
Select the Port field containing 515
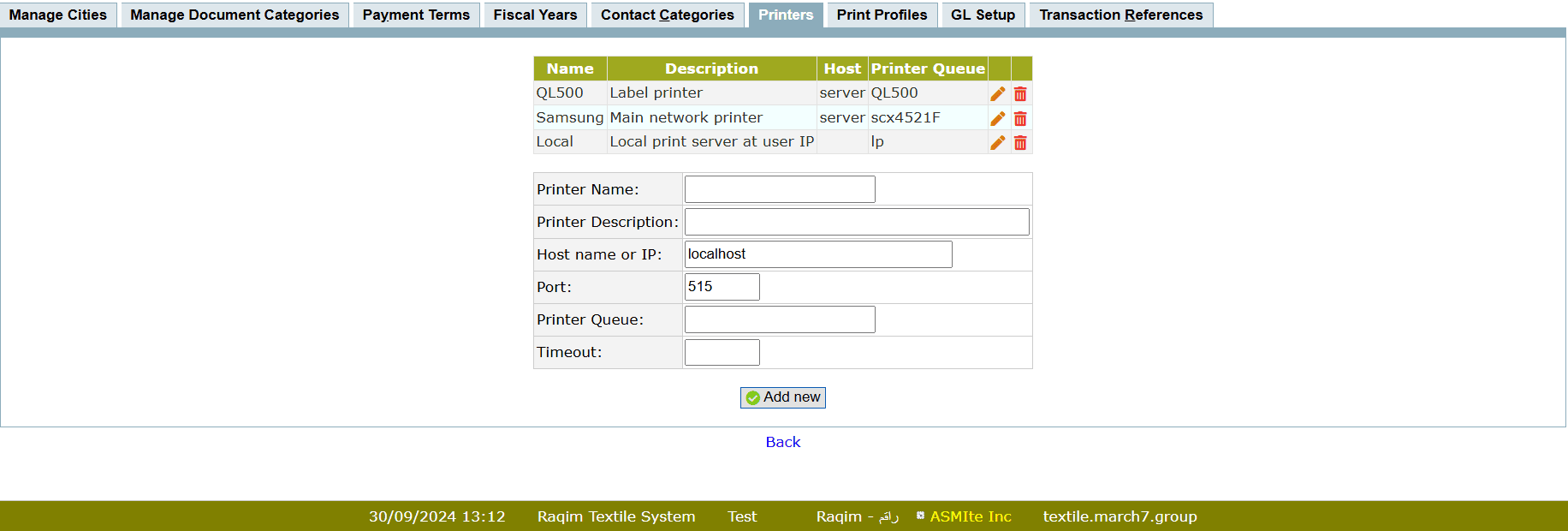click(x=722, y=287)
